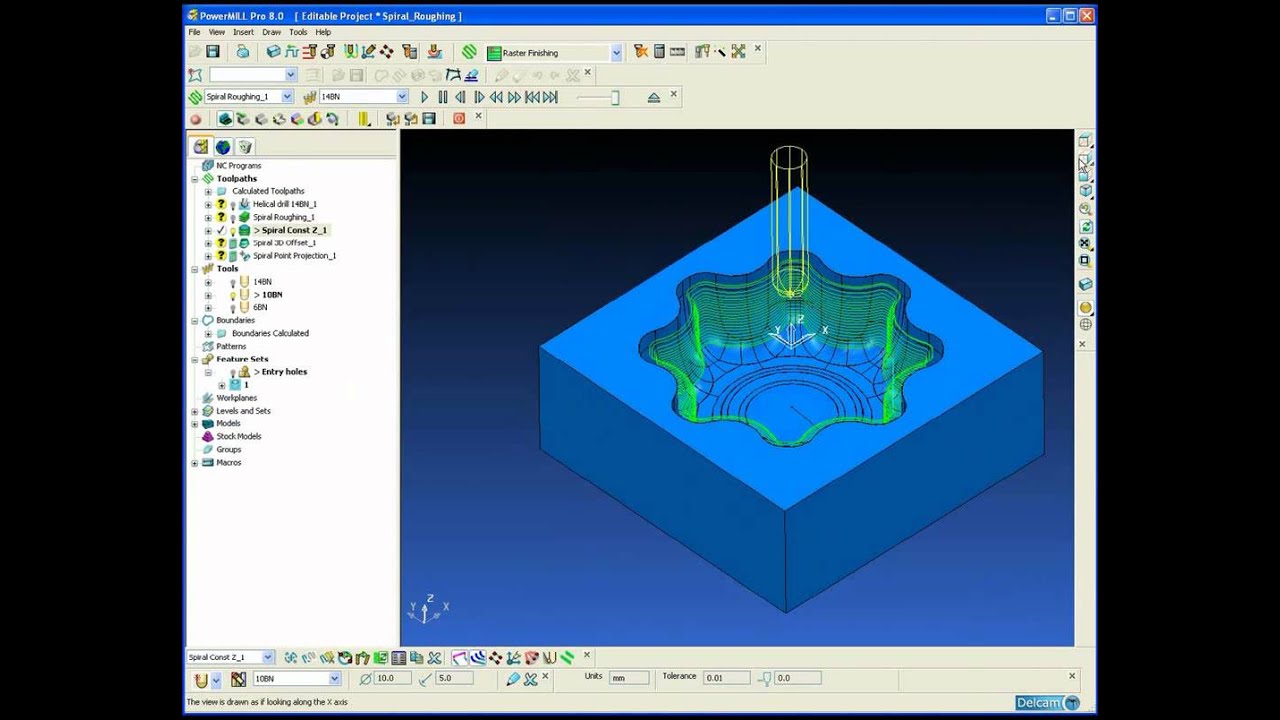Open the Raster Finishing strategy dropdown
This screenshot has width=1280, height=720.
616,53
